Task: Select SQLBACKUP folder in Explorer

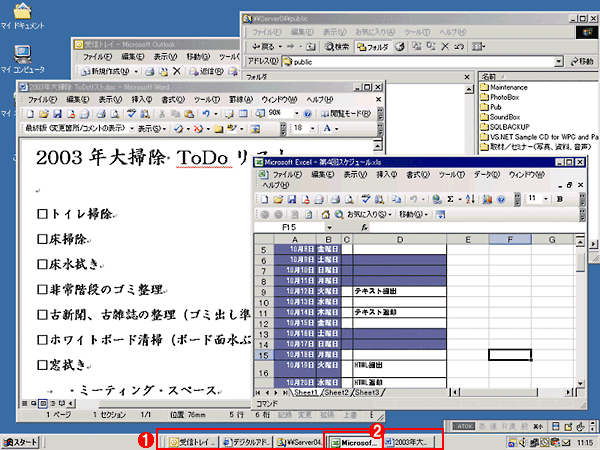Action: coord(505,127)
